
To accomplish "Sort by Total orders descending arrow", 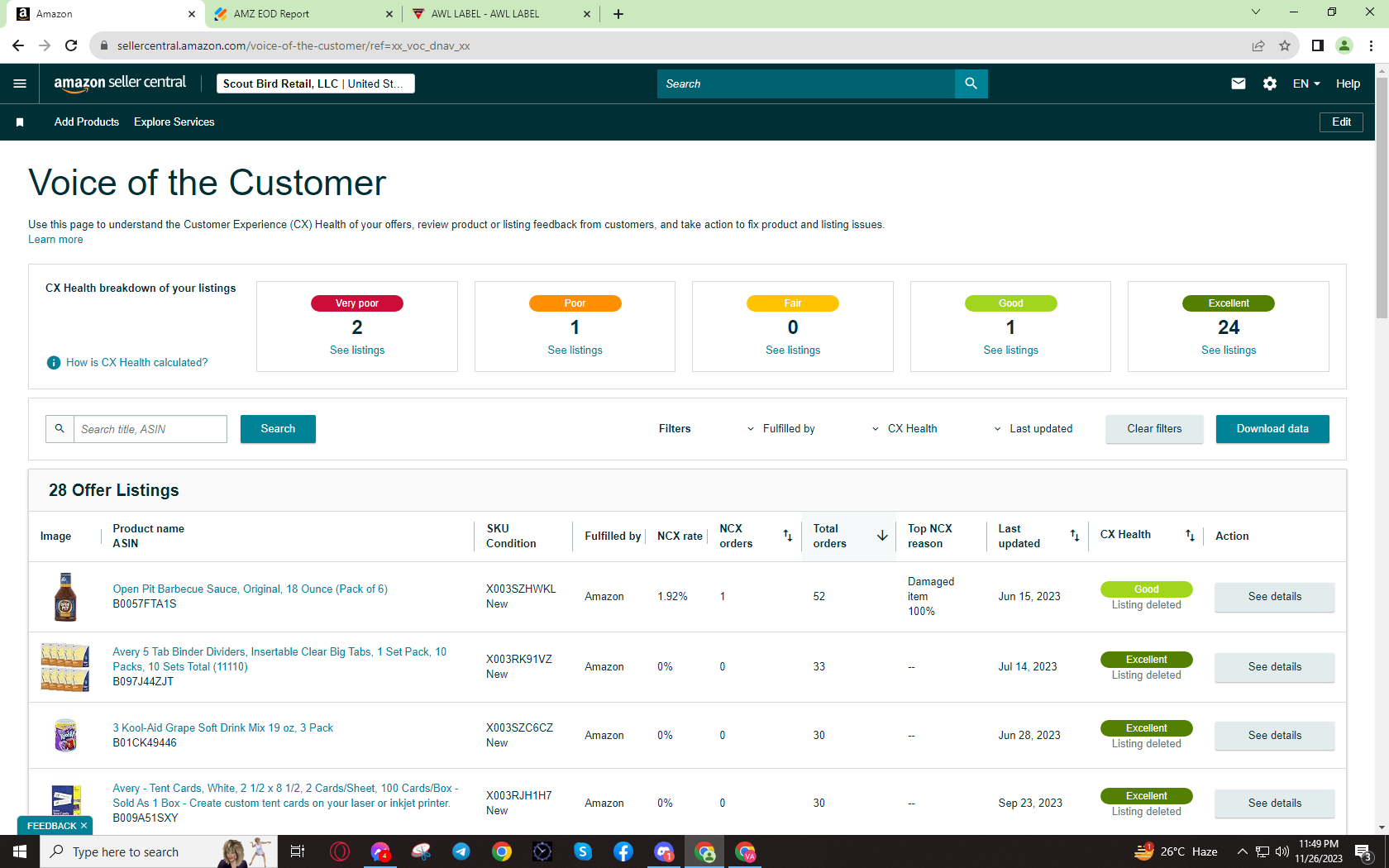I will 882,536.
